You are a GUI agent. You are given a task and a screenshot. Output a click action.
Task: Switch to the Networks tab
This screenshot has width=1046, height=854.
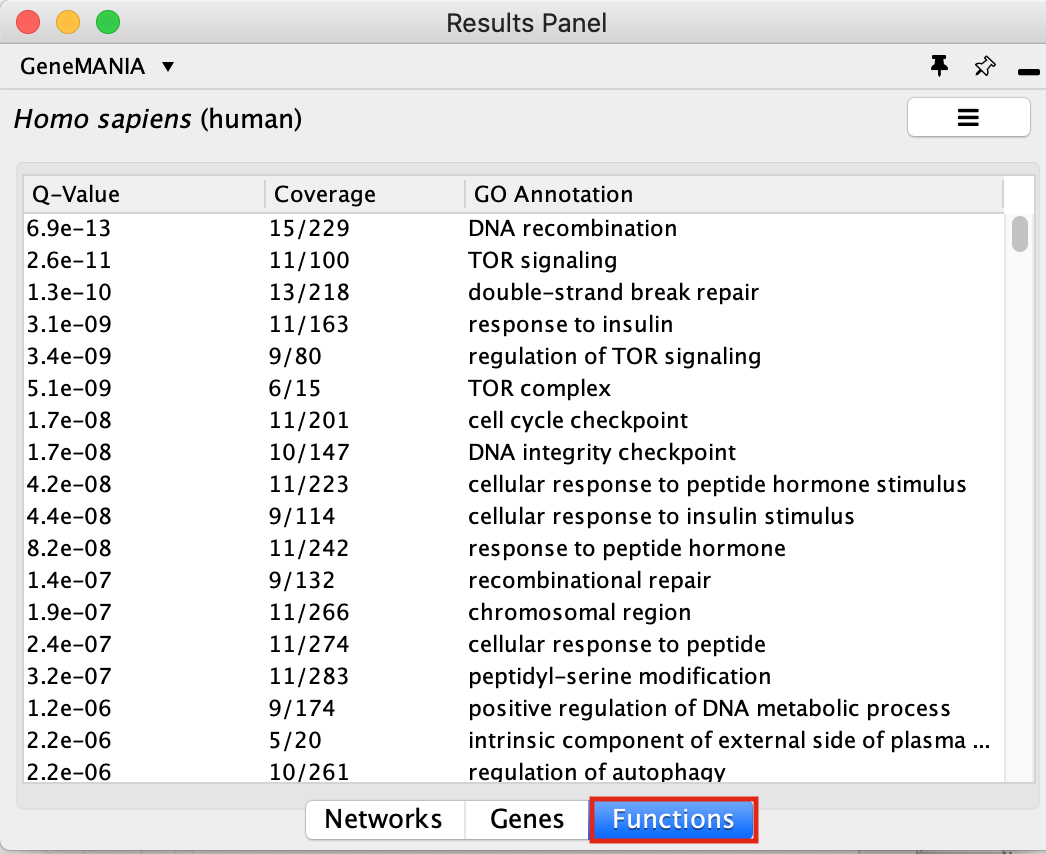[x=384, y=819]
